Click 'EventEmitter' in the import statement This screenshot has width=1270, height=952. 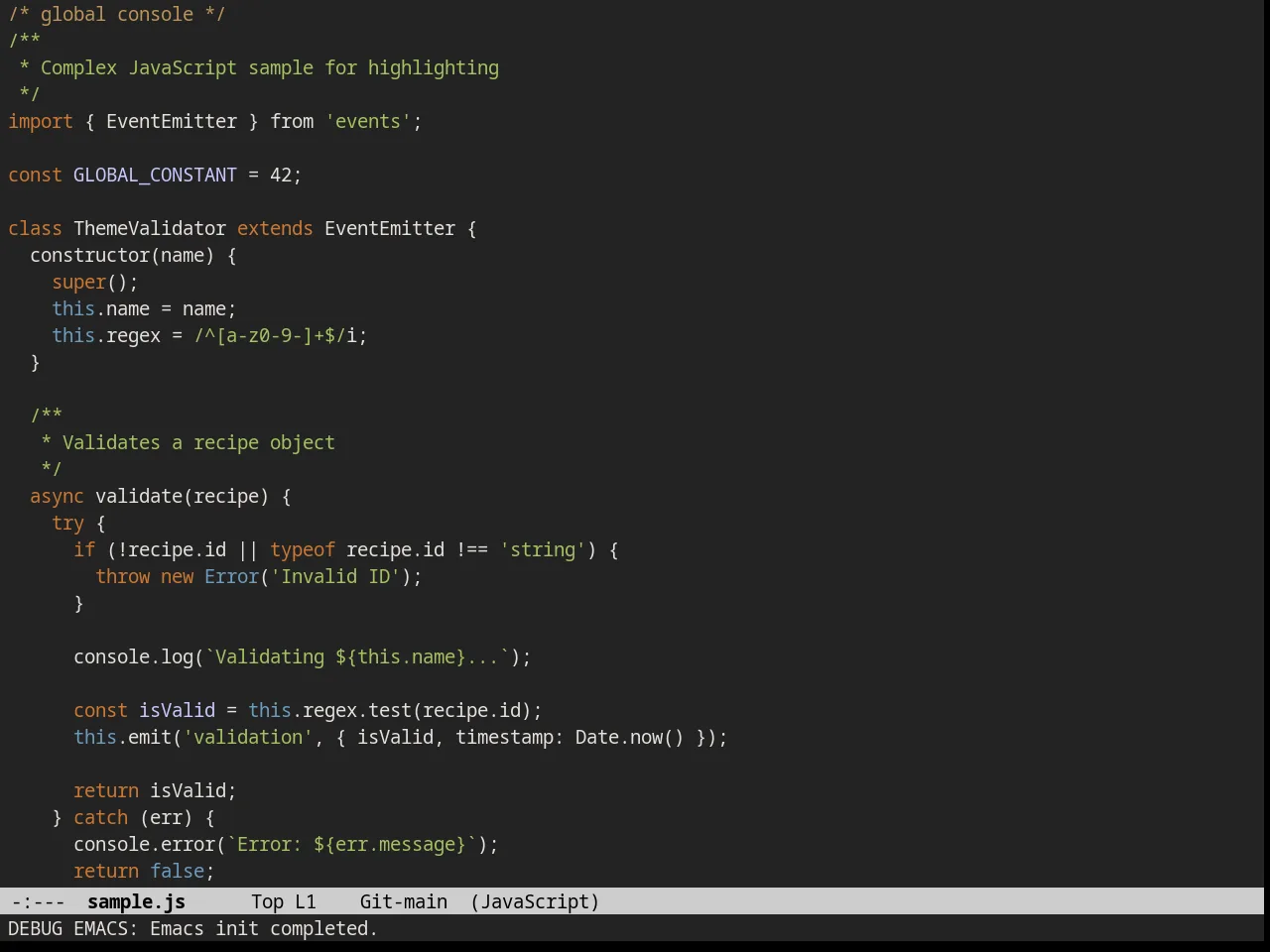(x=172, y=121)
